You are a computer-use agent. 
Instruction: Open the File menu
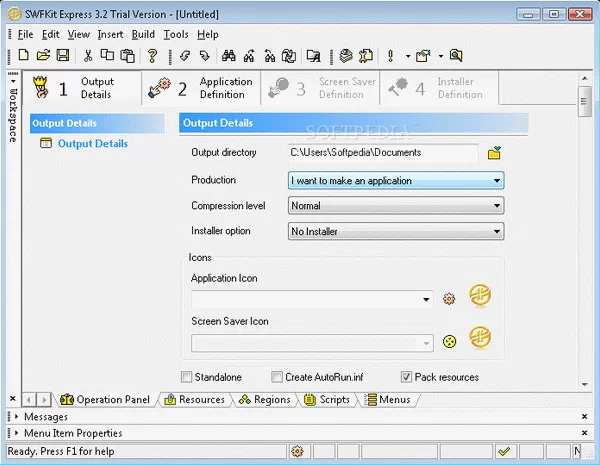tap(25, 34)
